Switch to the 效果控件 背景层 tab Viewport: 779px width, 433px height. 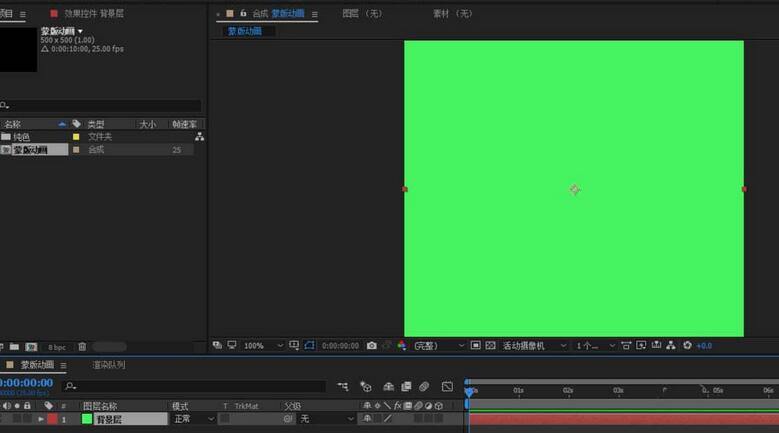93,13
